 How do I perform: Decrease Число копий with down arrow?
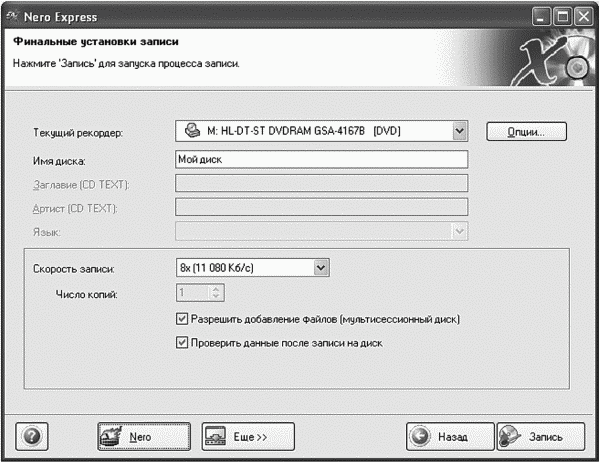tap(216, 296)
